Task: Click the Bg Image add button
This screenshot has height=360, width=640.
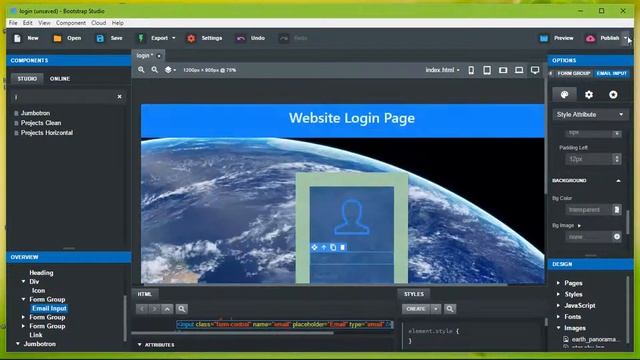Action: pos(617,237)
